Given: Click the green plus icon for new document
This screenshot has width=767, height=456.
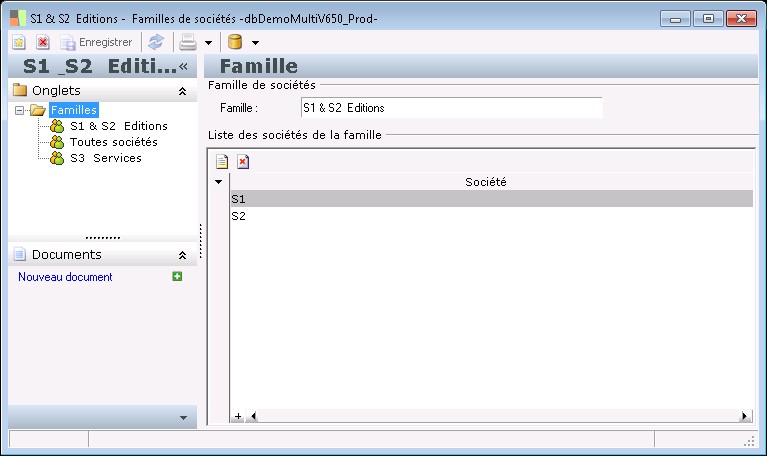Looking at the screenshot, I should (177, 276).
